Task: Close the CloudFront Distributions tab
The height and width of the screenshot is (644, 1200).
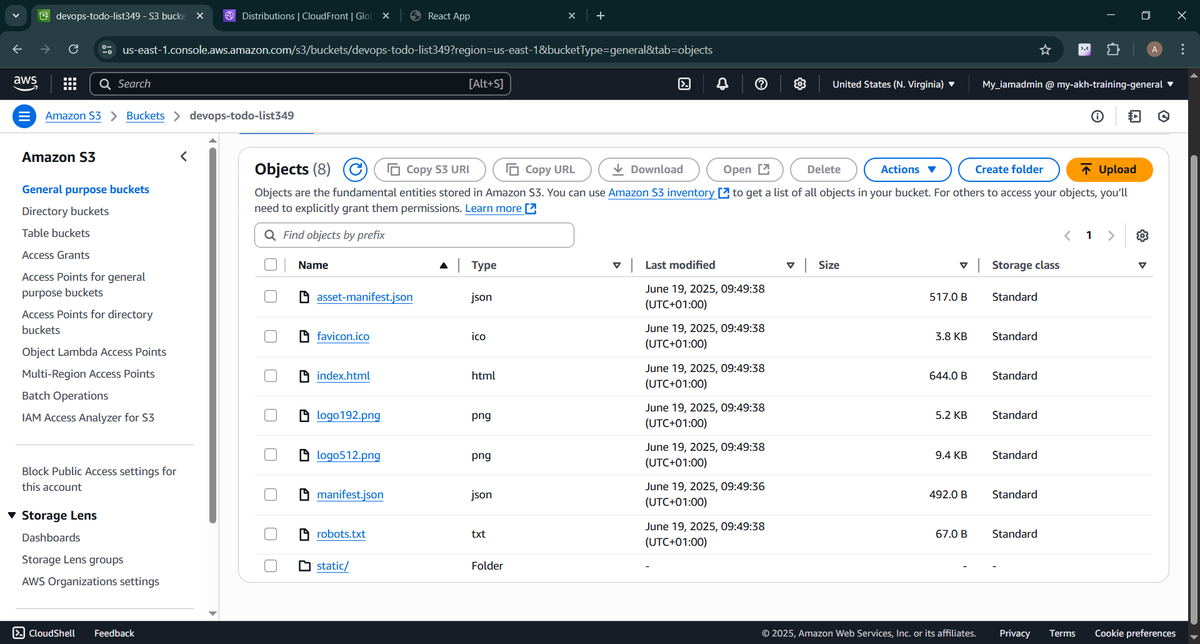Action: tap(386, 16)
